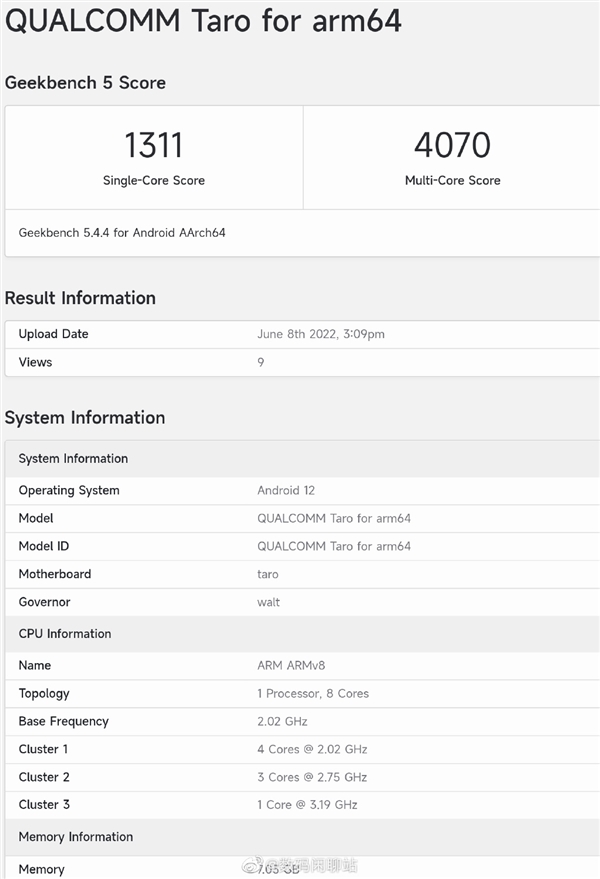The image size is (600, 879).
Task: Click the Motherboard value taro
Action: point(268,575)
